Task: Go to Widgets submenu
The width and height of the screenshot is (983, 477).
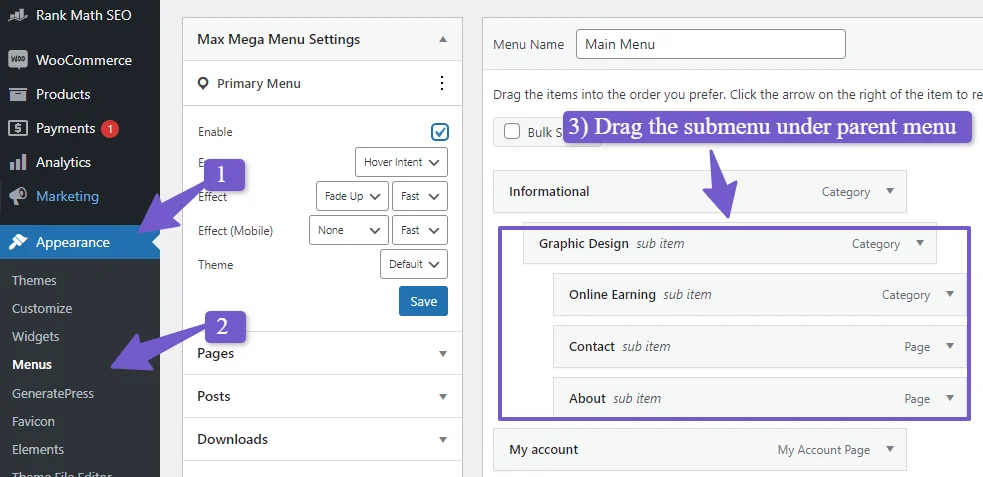Action: pos(36,337)
